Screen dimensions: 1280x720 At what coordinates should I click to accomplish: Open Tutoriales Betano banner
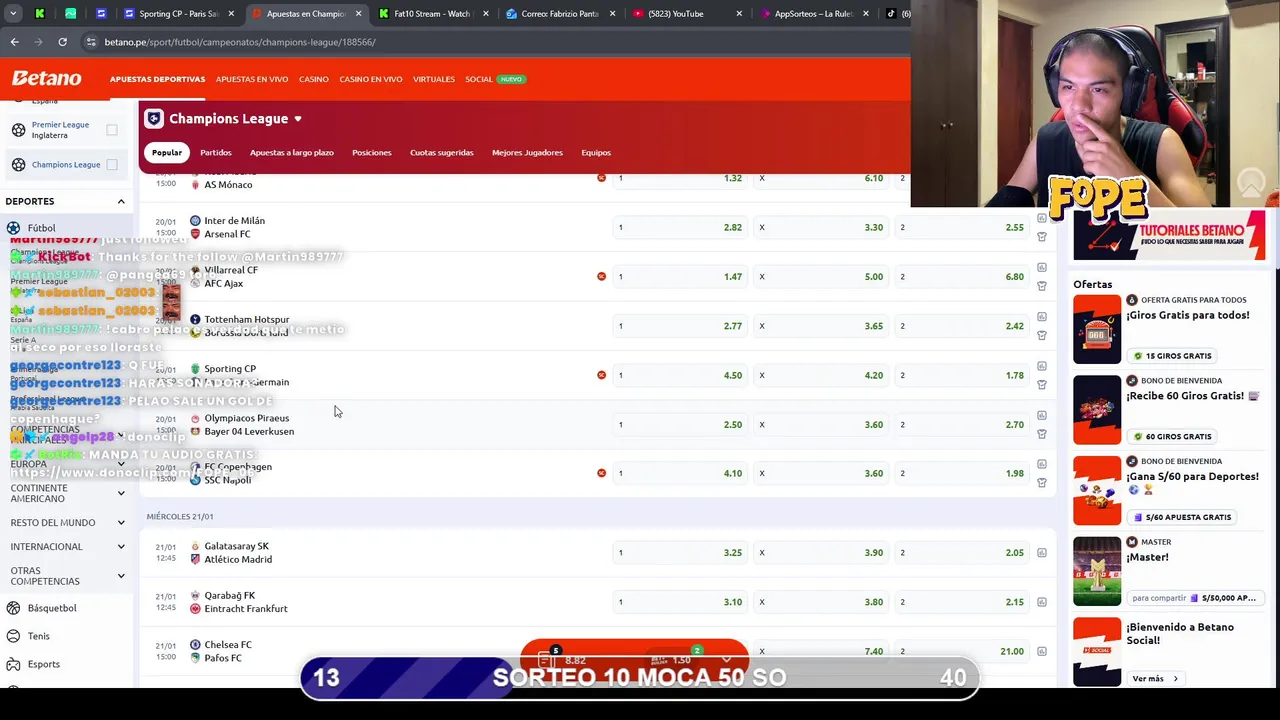[x=1169, y=235]
